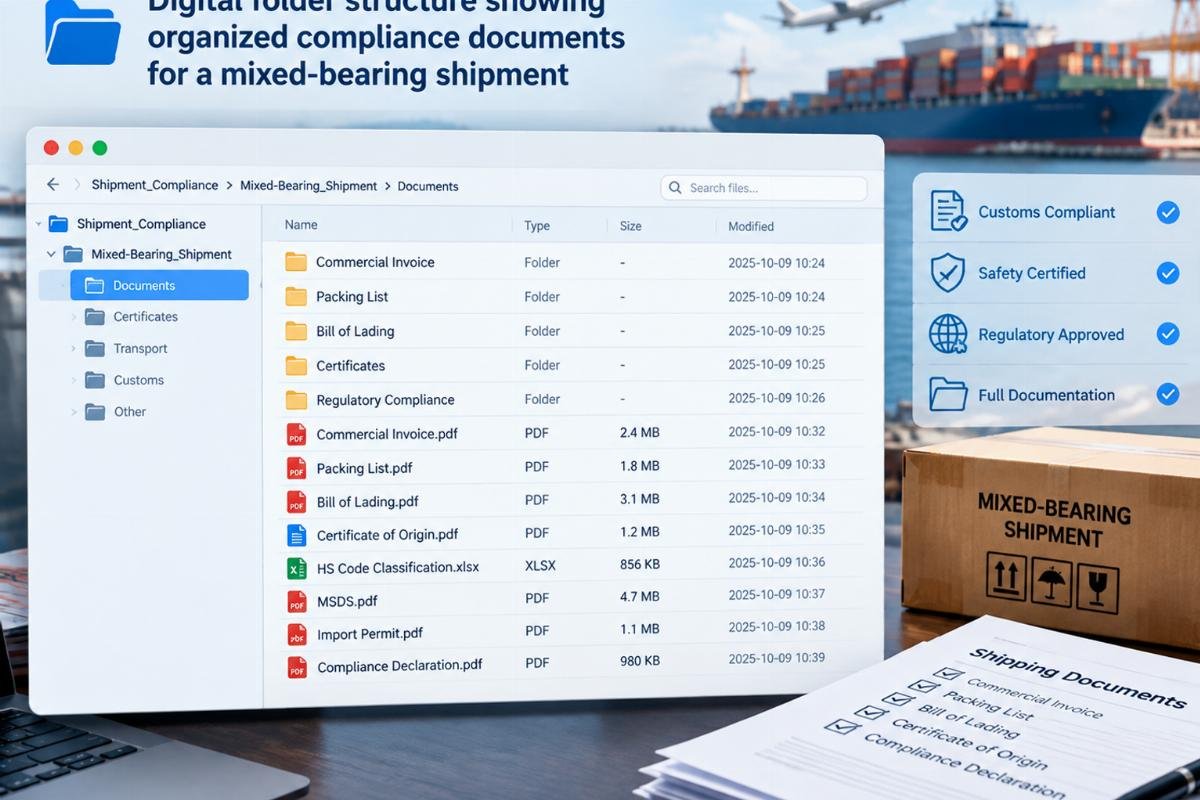Click the Customs Compliant document icon
This screenshot has width=1200, height=800.
pyautogui.click(x=948, y=211)
